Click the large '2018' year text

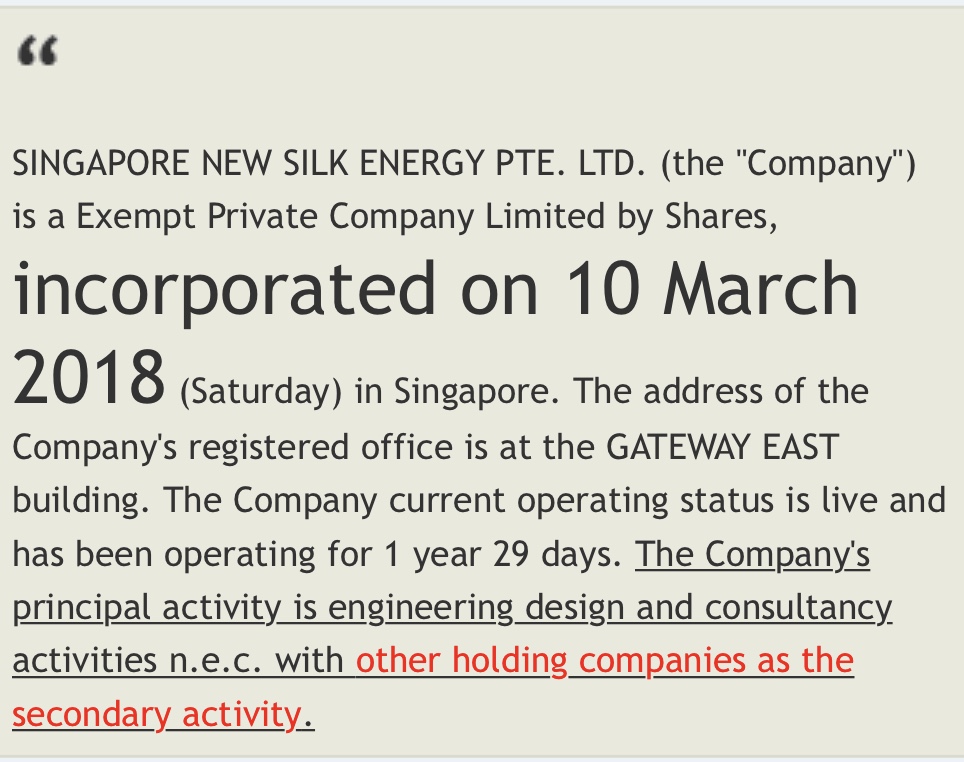click(x=89, y=378)
